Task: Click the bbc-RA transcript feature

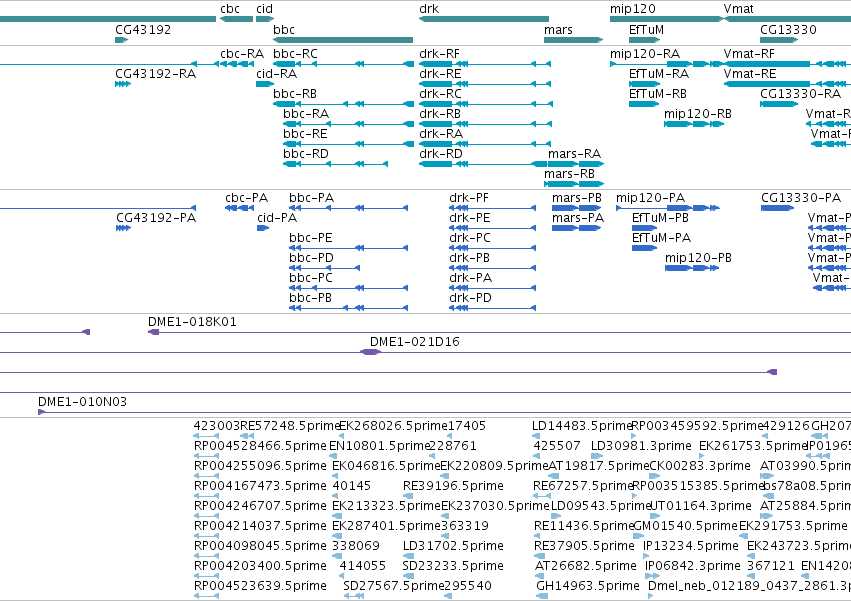Action: tap(348, 124)
